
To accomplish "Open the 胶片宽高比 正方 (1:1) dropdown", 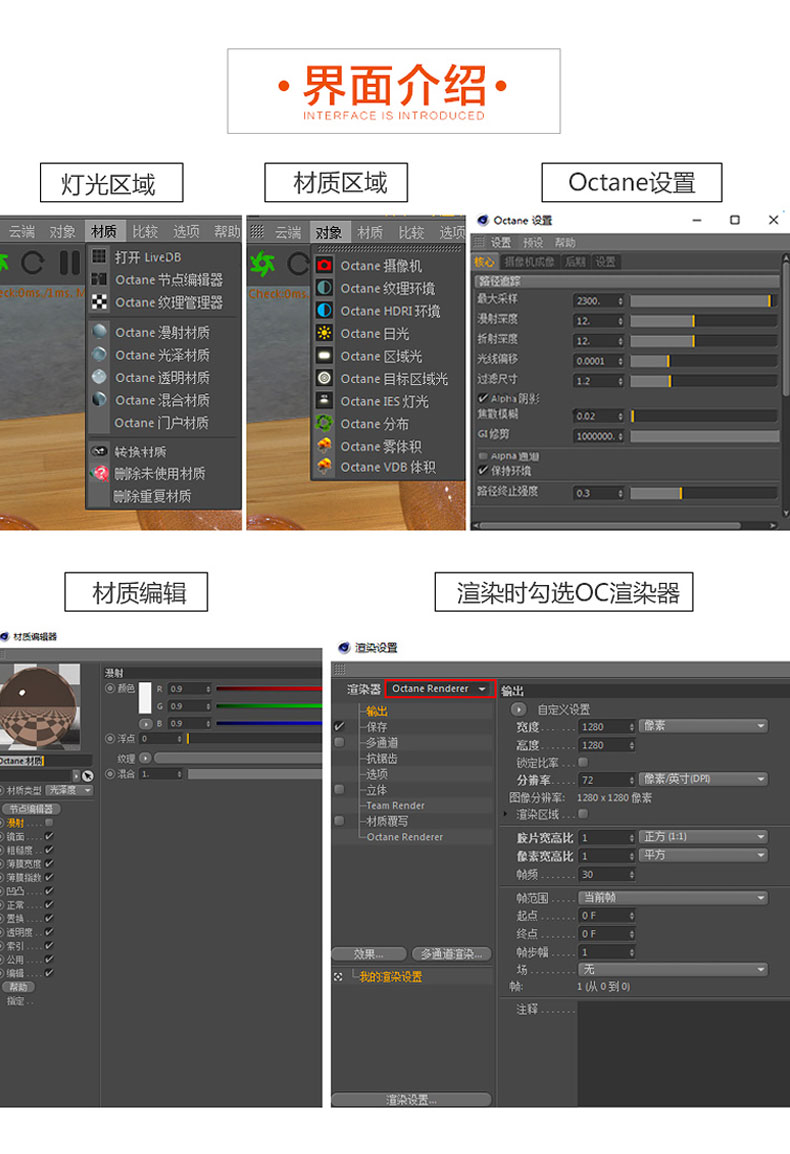I will pyautogui.click(x=703, y=837).
